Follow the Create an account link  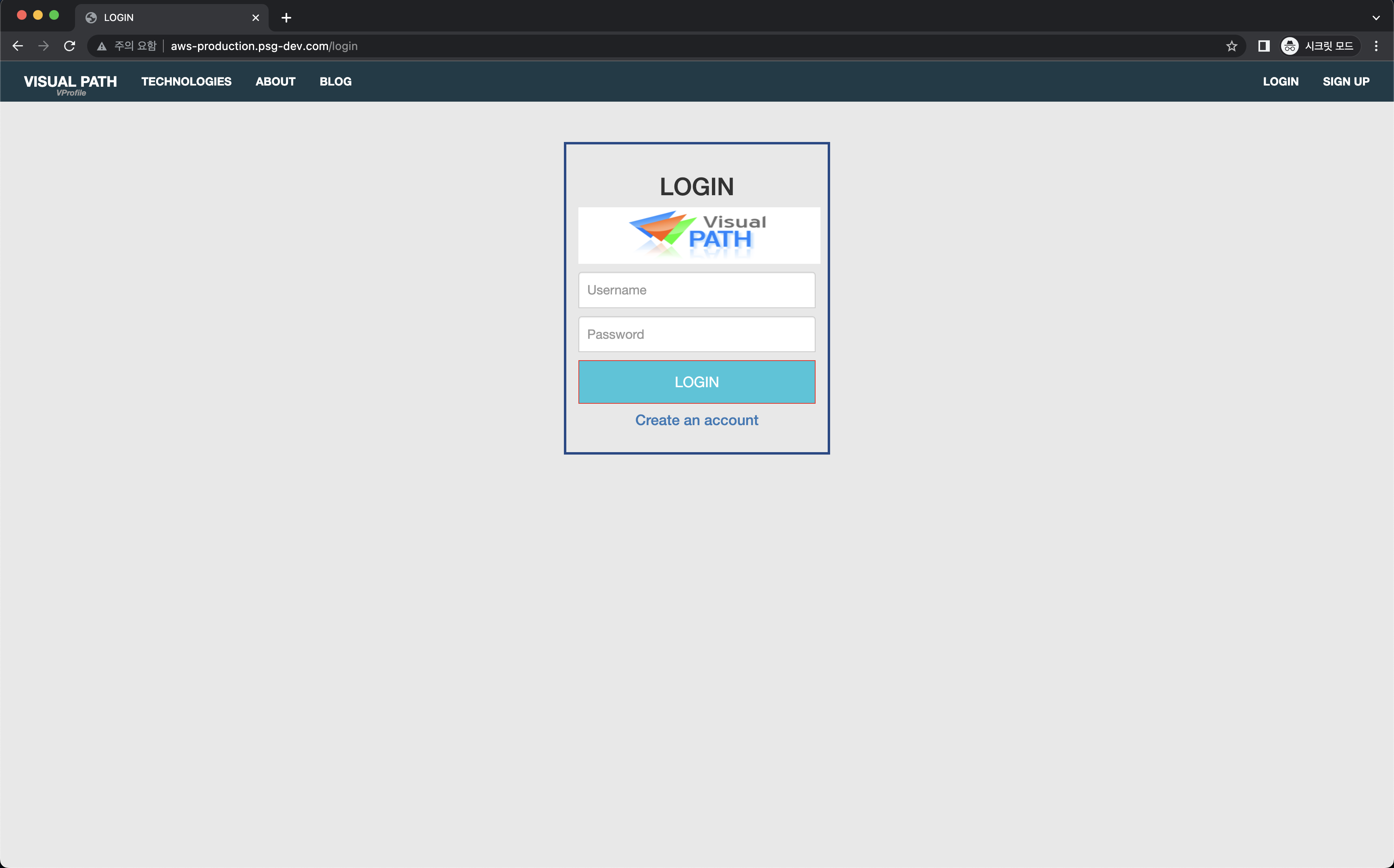point(697,420)
